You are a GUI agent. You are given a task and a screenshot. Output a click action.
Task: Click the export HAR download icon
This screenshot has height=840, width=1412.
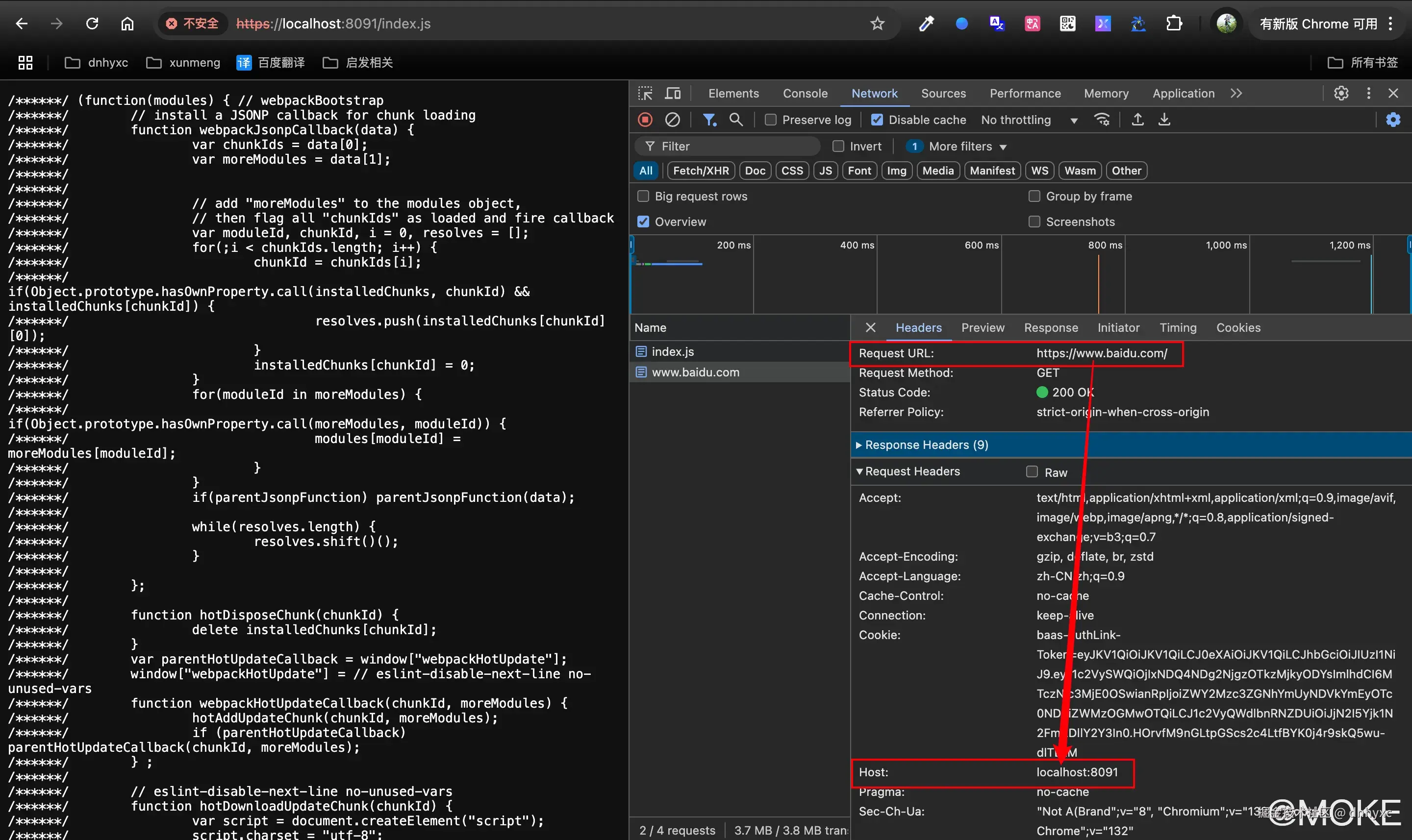(1164, 120)
